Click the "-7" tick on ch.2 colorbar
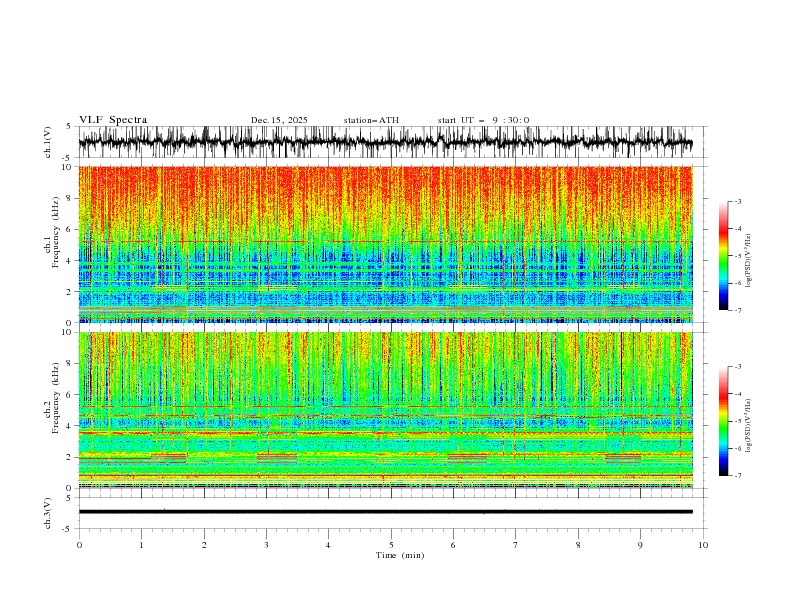This screenshot has width=792, height=612. (738, 476)
